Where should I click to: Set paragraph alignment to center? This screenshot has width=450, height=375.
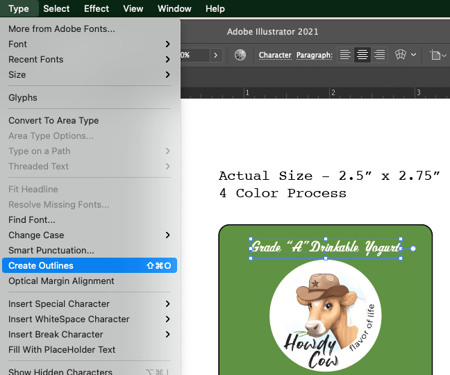point(362,54)
